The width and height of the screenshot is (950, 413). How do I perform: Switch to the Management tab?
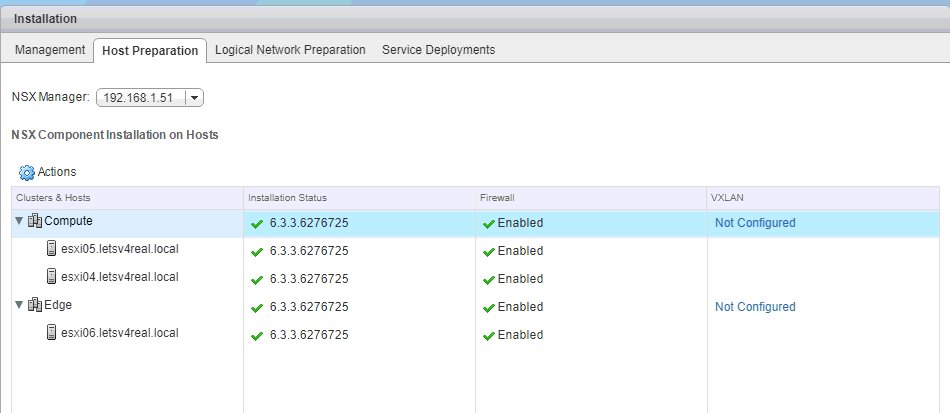point(50,50)
